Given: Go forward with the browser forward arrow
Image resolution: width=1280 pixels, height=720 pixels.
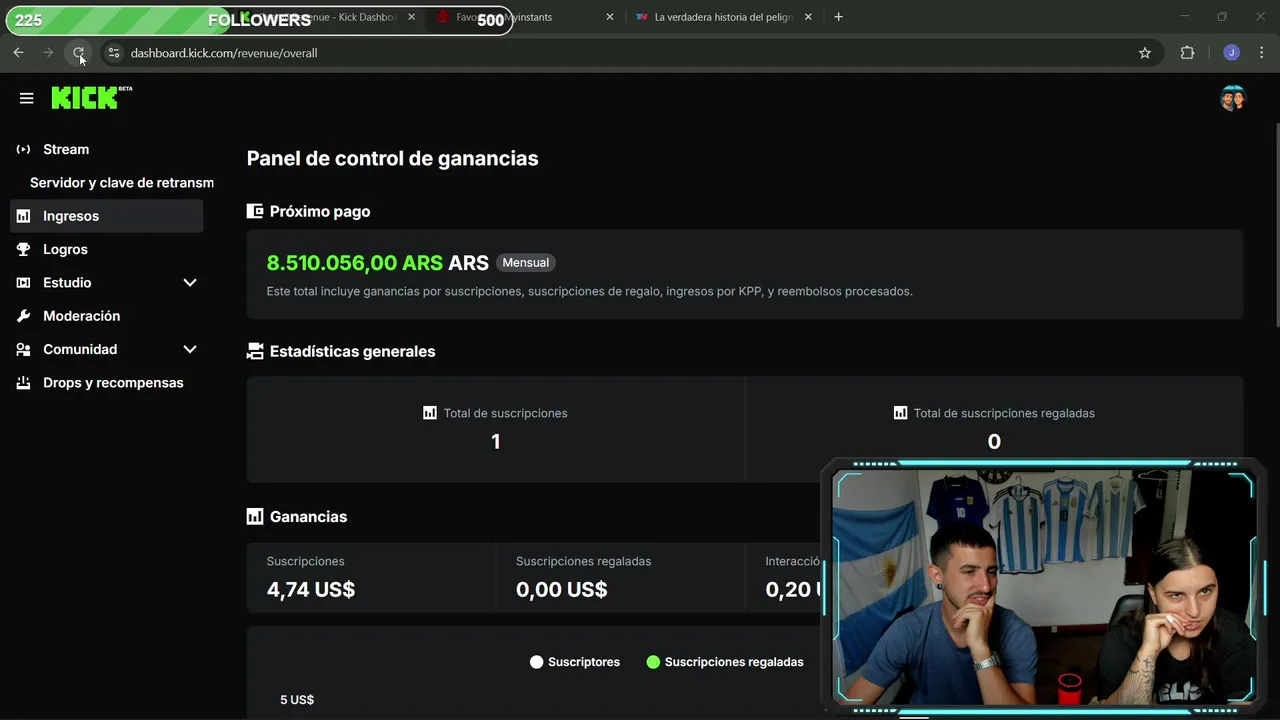Looking at the screenshot, I should point(48,53).
